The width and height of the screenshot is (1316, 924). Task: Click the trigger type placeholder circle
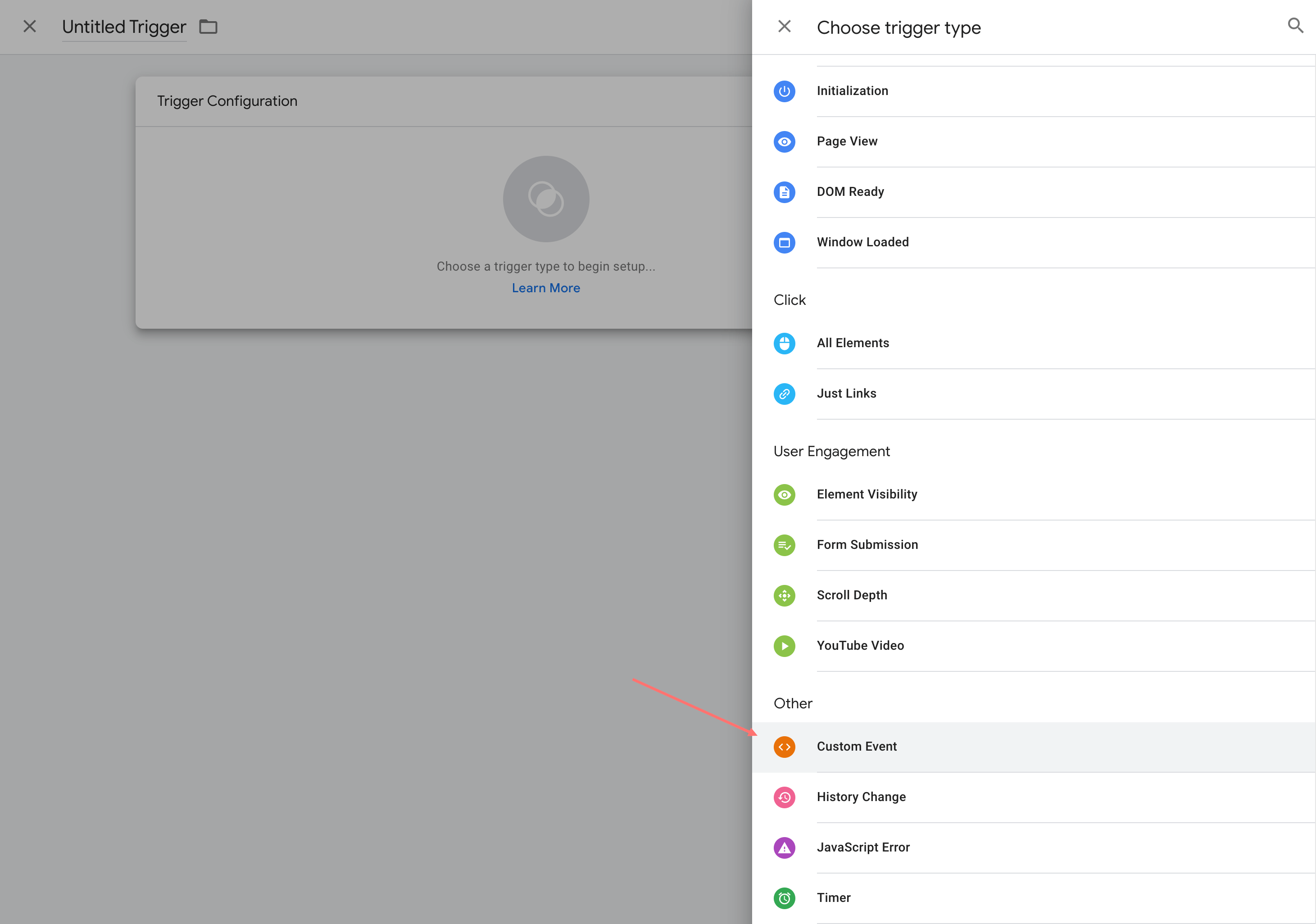[x=546, y=199]
